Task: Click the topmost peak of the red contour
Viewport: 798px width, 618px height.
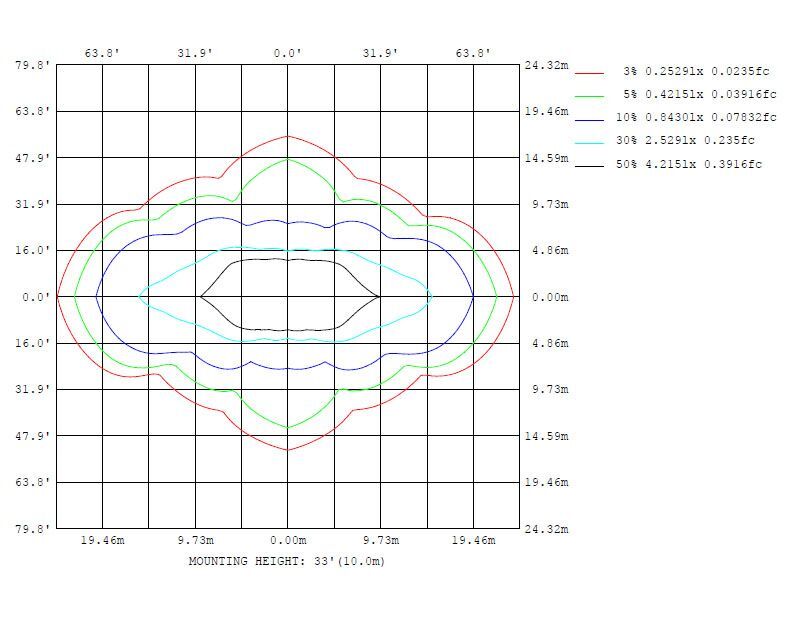Action: [x=288, y=136]
